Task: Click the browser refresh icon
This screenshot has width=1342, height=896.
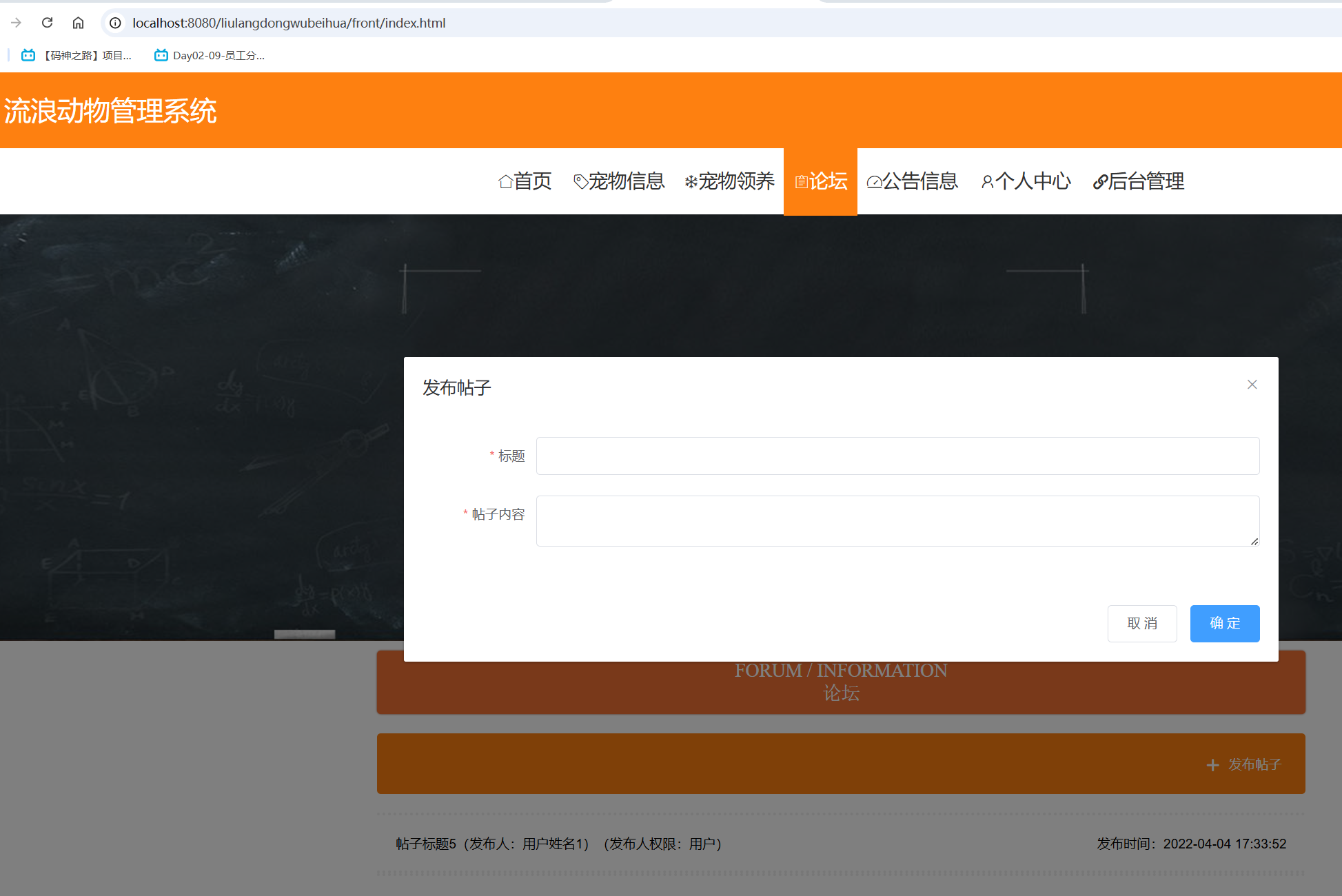Action: [x=47, y=22]
